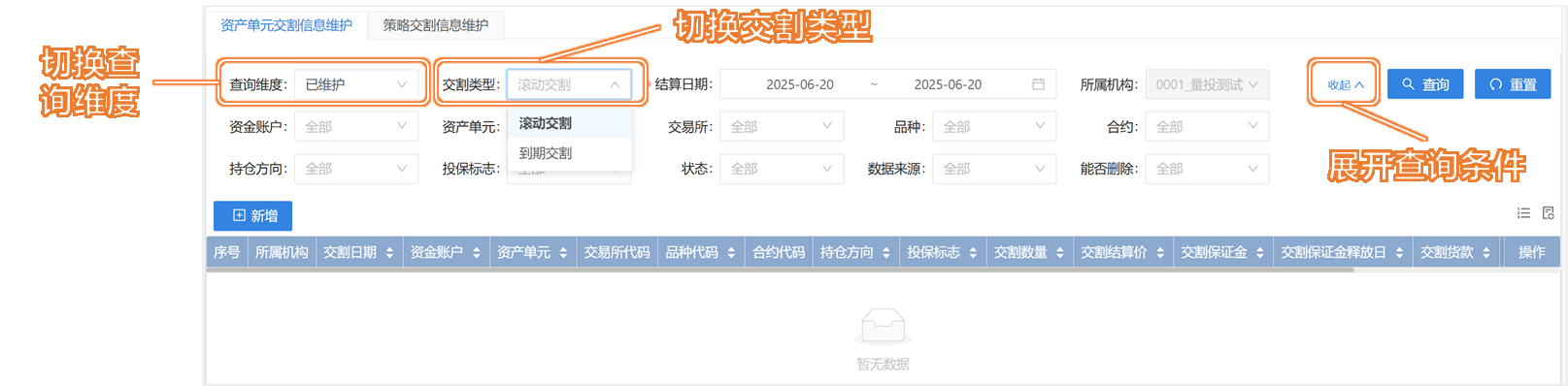This screenshot has width=1568, height=386.
Task: Click the start settlement date 2025-06-20
Action: 799,84
